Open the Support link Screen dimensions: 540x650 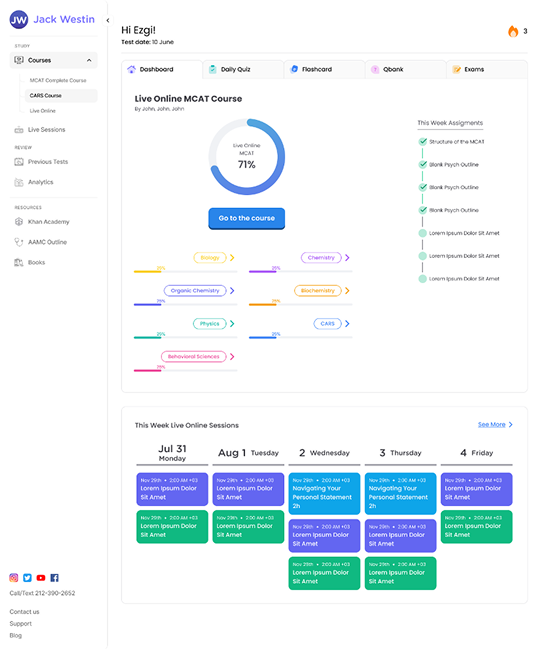[x=21, y=623]
